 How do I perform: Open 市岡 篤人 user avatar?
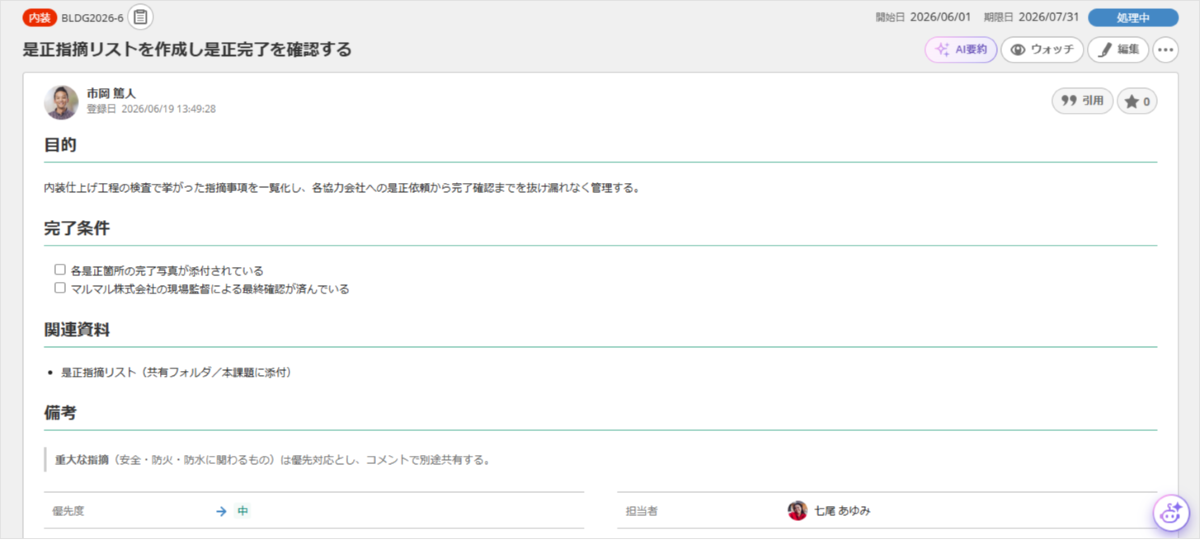61,102
